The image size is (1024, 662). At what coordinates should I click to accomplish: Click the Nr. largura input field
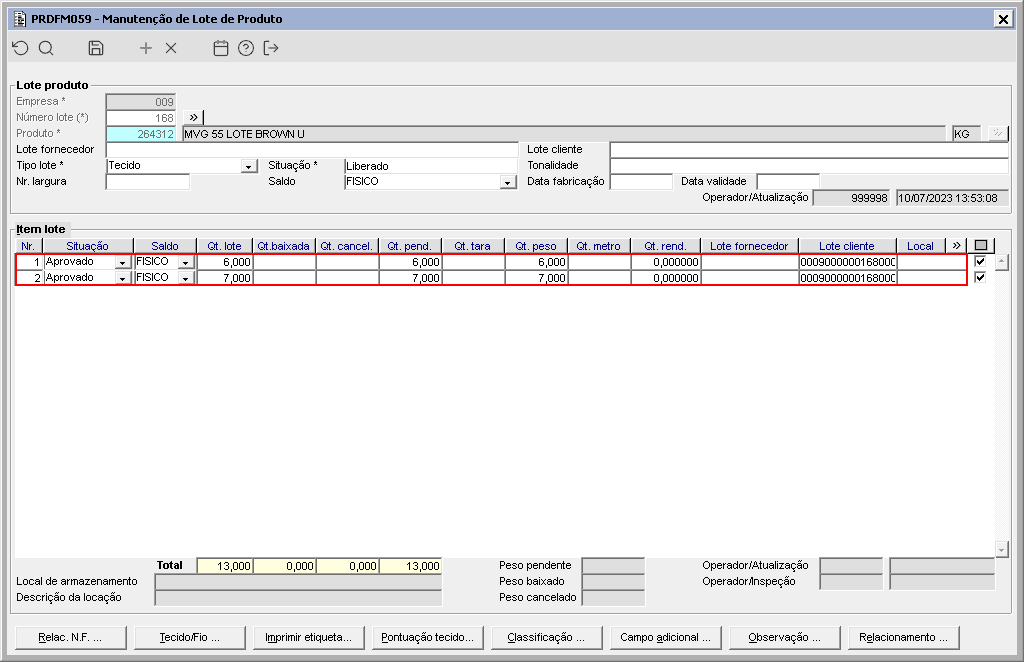click(x=148, y=181)
